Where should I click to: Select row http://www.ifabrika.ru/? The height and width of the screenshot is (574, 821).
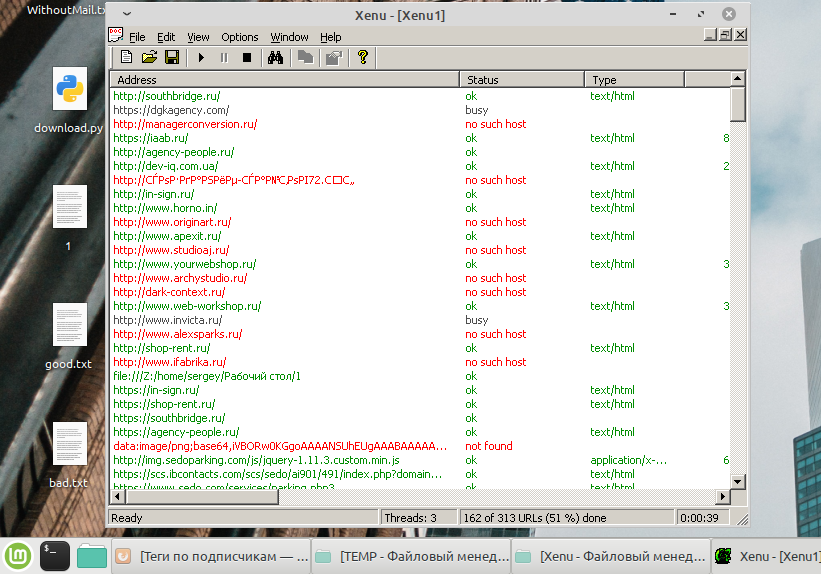point(420,362)
